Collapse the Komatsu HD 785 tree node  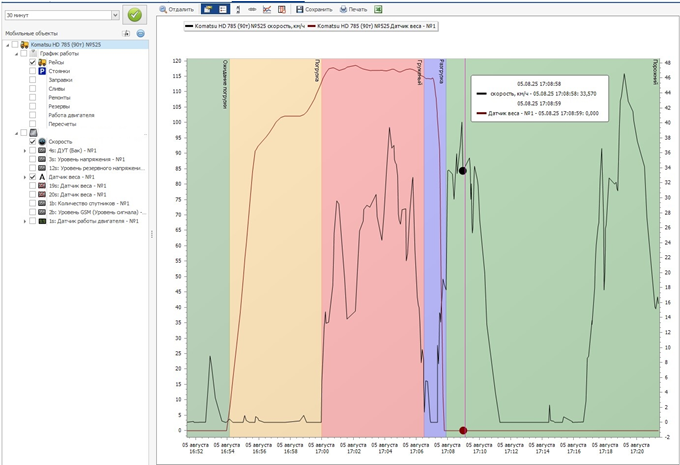click(7, 45)
